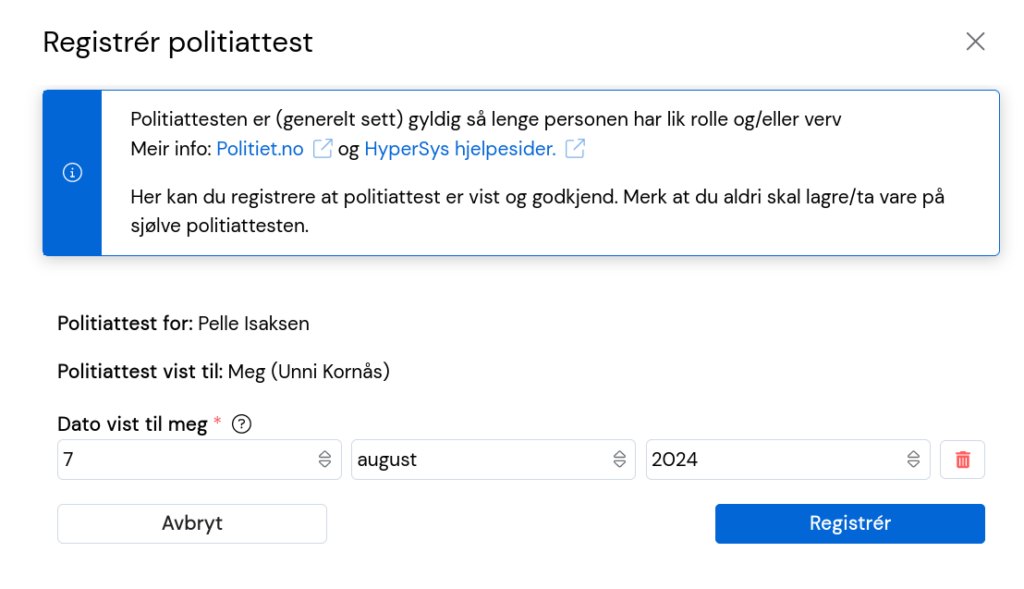Click the year selector up-down arrows
The width and height of the screenshot is (1024, 589).
click(913, 460)
